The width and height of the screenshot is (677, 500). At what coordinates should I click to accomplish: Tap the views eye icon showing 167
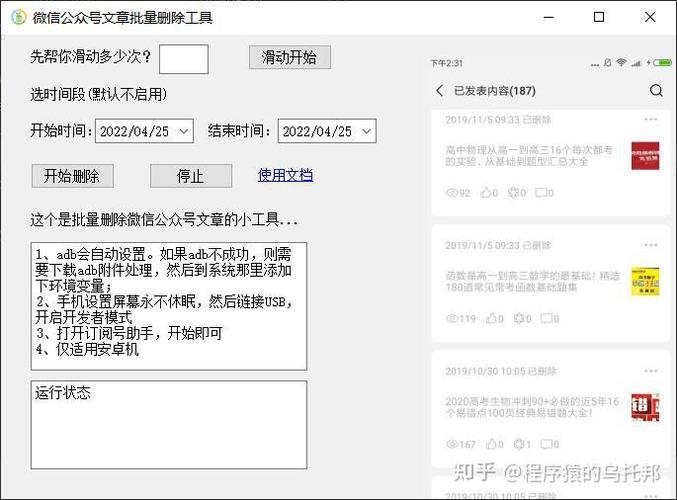tap(452, 444)
